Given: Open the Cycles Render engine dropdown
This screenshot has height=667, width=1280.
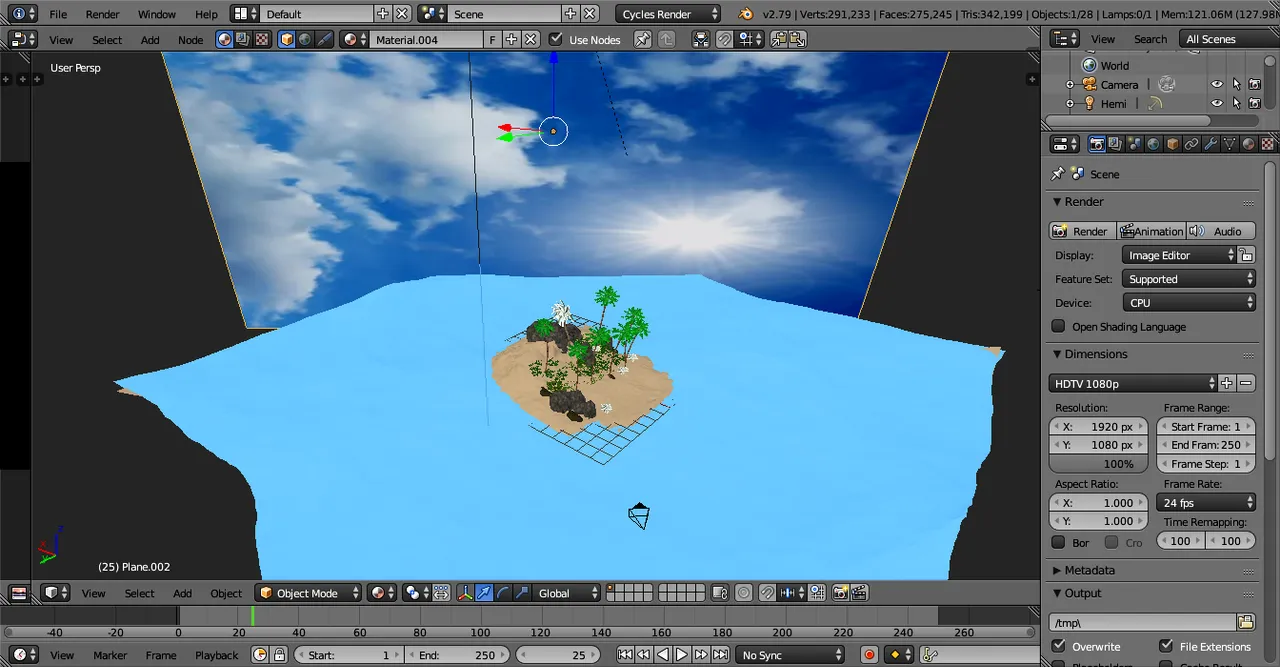Looking at the screenshot, I should pyautogui.click(x=668, y=14).
